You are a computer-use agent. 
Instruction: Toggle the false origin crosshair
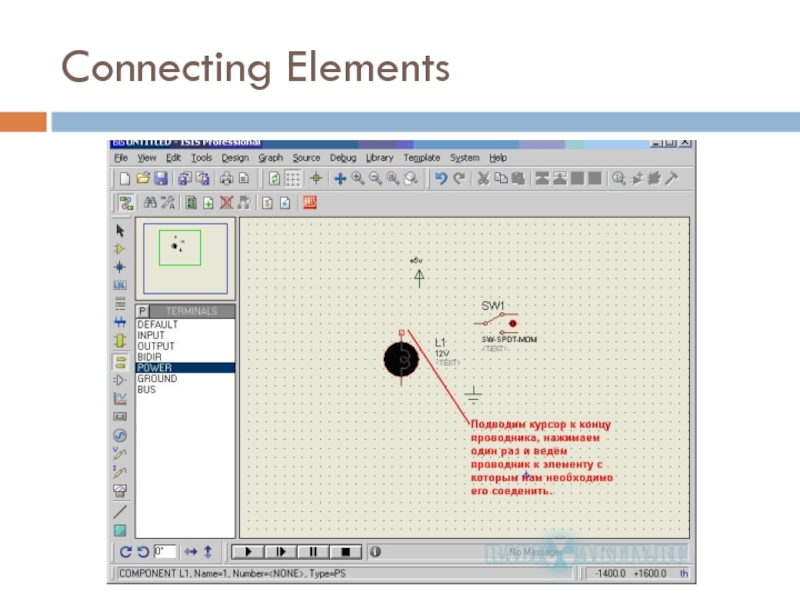[x=316, y=179]
